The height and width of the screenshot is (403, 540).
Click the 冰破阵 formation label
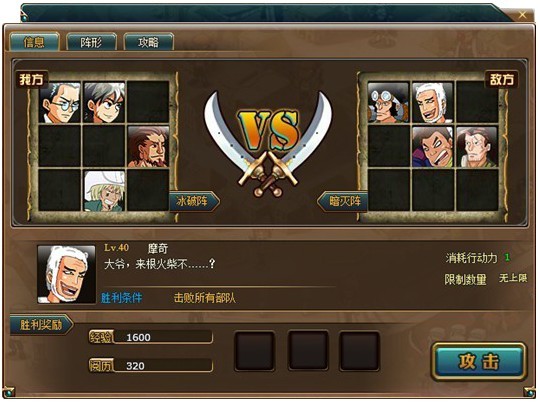194,201
